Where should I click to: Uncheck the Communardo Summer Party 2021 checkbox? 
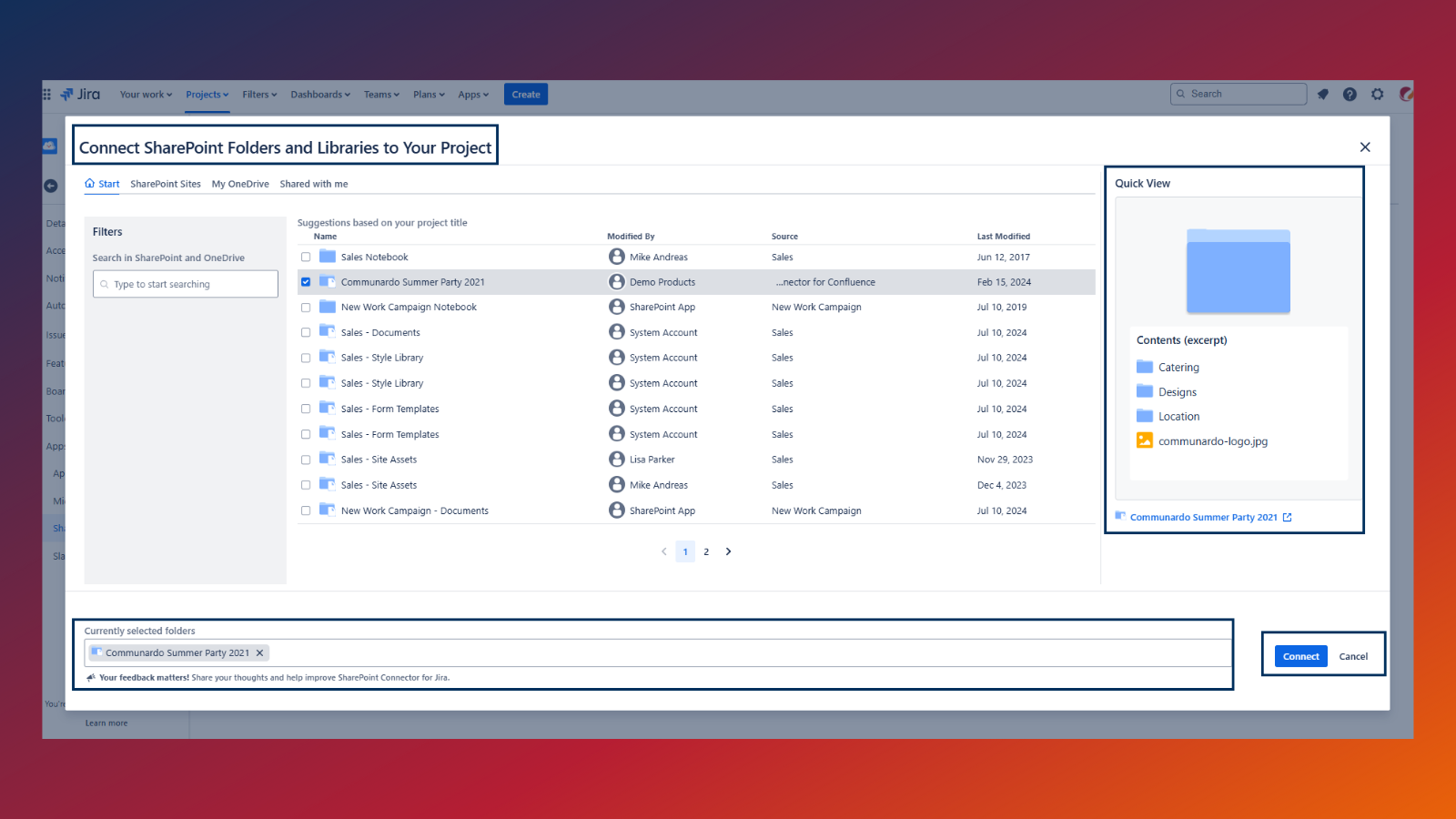point(306,282)
